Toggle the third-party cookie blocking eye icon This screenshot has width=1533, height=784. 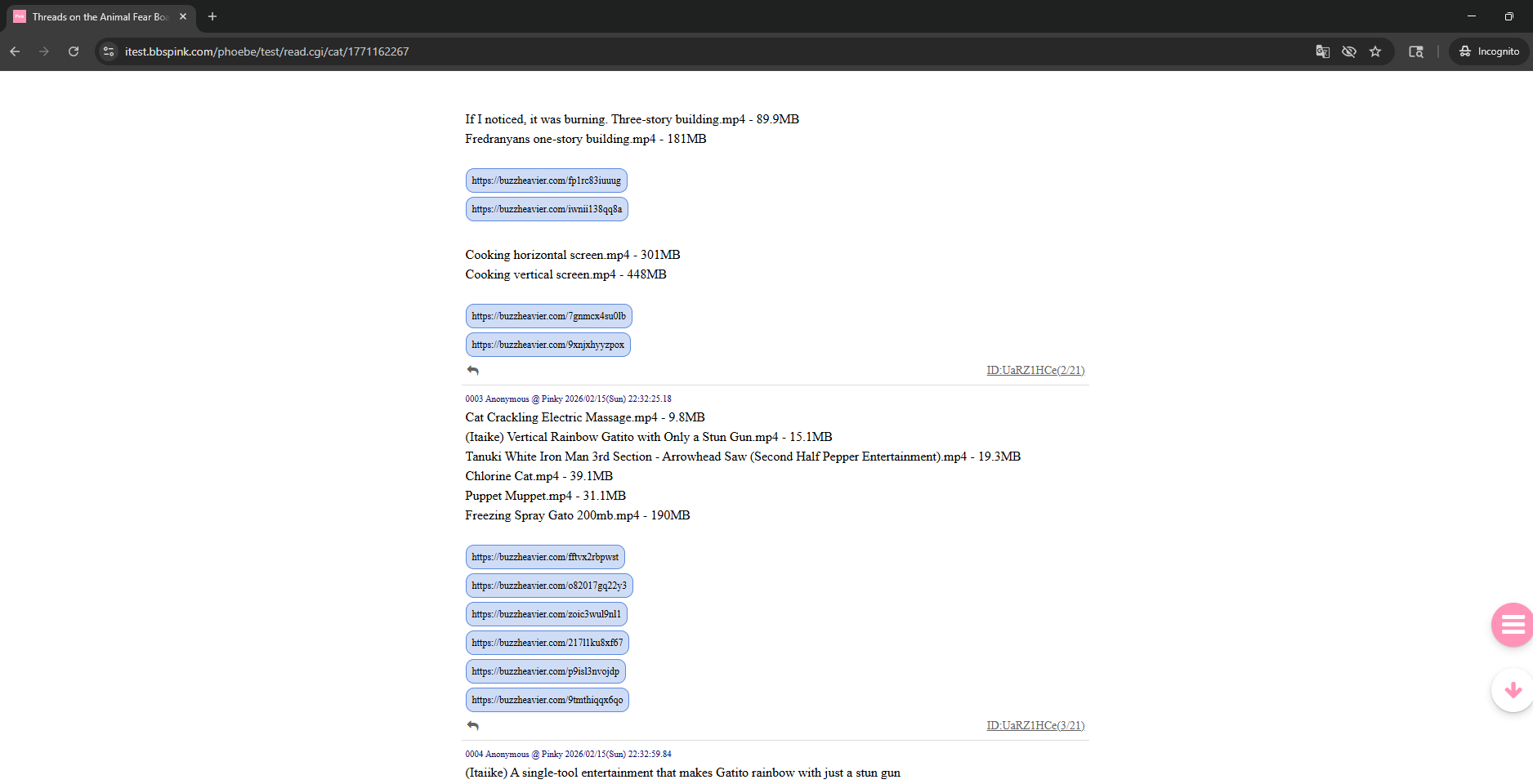[x=1349, y=51]
